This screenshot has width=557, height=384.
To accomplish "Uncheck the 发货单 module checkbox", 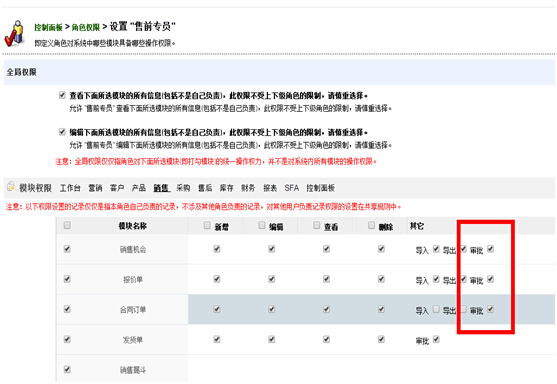I will [x=67, y=340].
